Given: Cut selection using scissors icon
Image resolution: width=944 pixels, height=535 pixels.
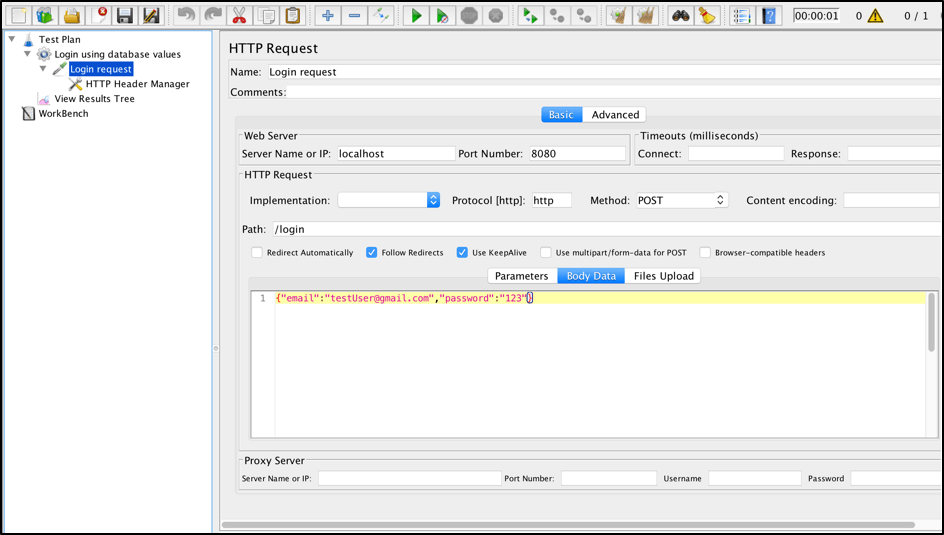Looking at the screenshot, I should 240,15.
